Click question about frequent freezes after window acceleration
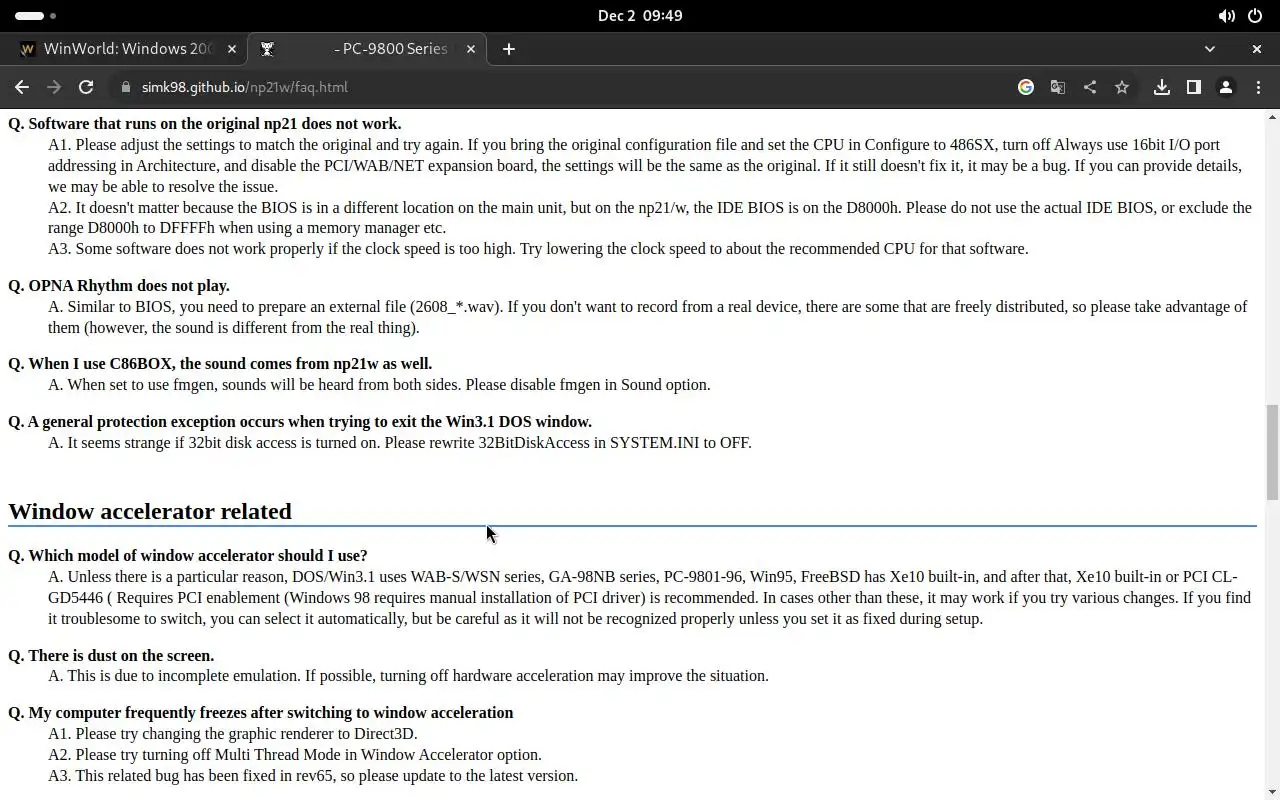1280x800 pixels. pos(261,713)
